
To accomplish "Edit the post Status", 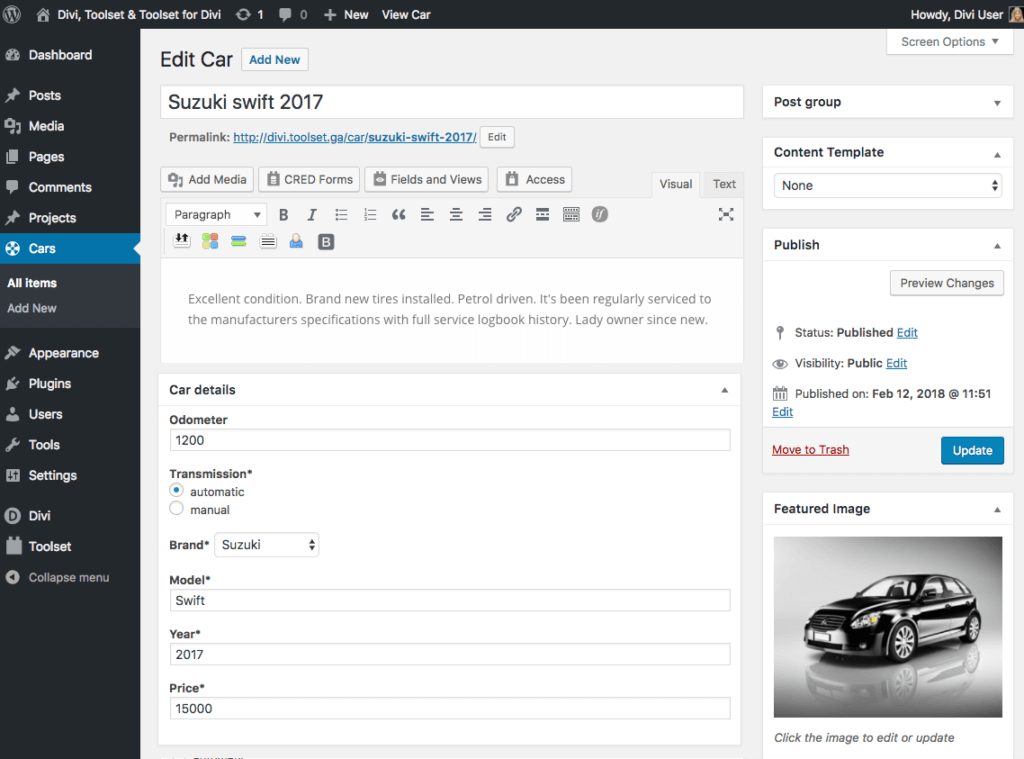I will [907, 332].
